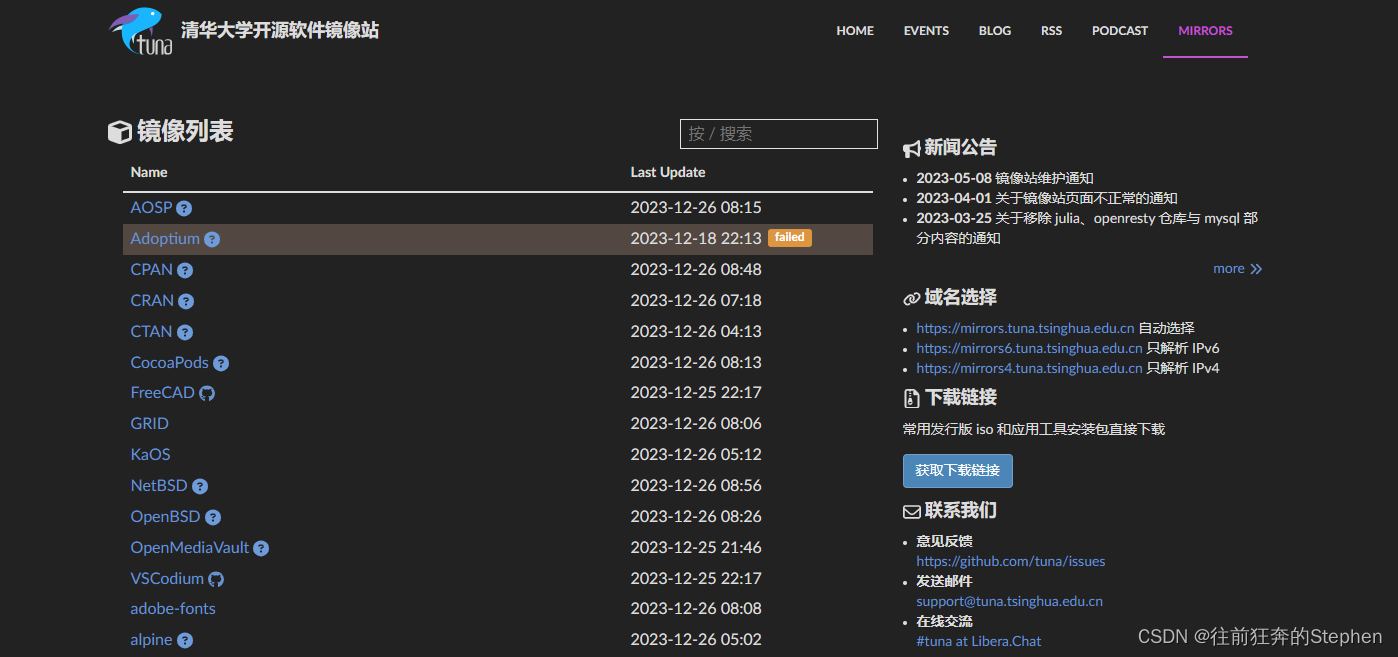Open the 2023-05-08 镜像站维护通知 news item
Viewport: 1398px width, 657px height.
tap(1005, 179)
